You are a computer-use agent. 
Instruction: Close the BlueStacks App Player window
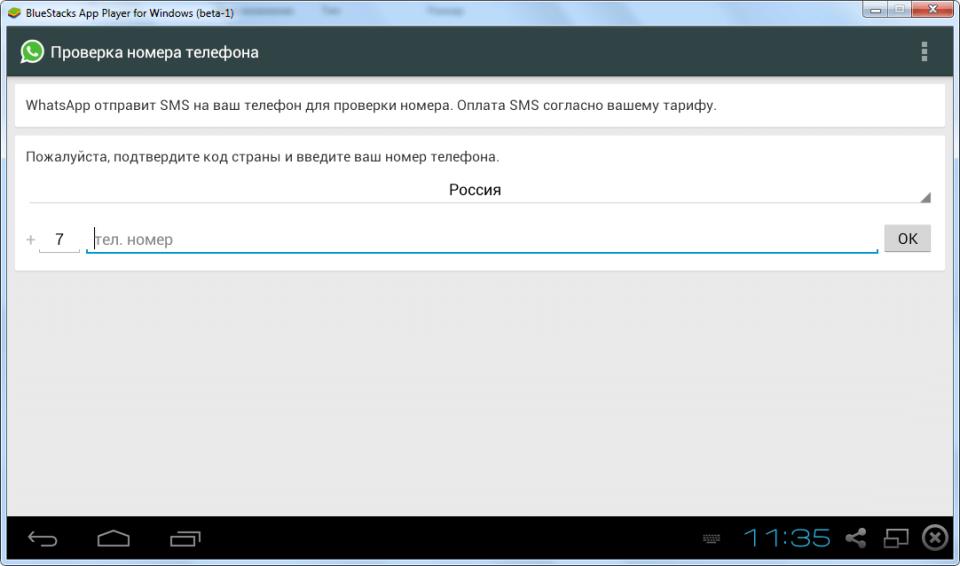pos(934,10)
